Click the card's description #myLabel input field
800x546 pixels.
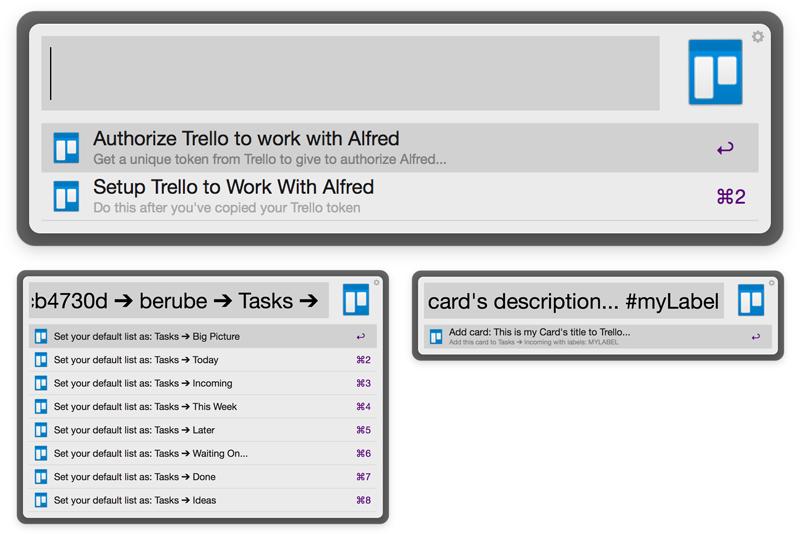pyautogui.click(x=573, y=301)
